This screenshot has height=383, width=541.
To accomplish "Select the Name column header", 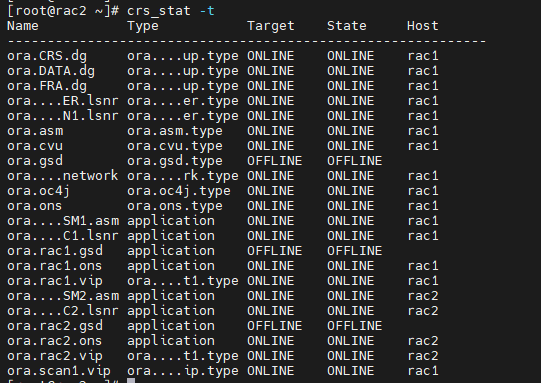I will [x=23, y=26].
